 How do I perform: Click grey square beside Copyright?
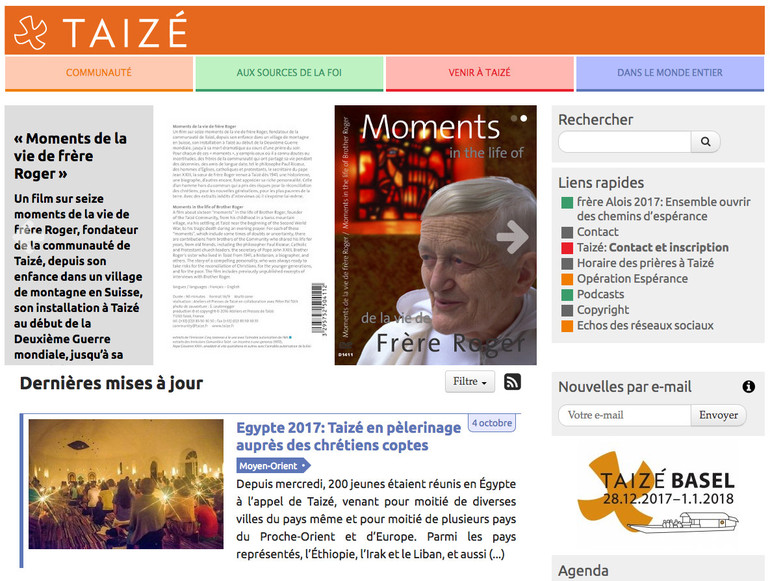click(x=567, y=310)
